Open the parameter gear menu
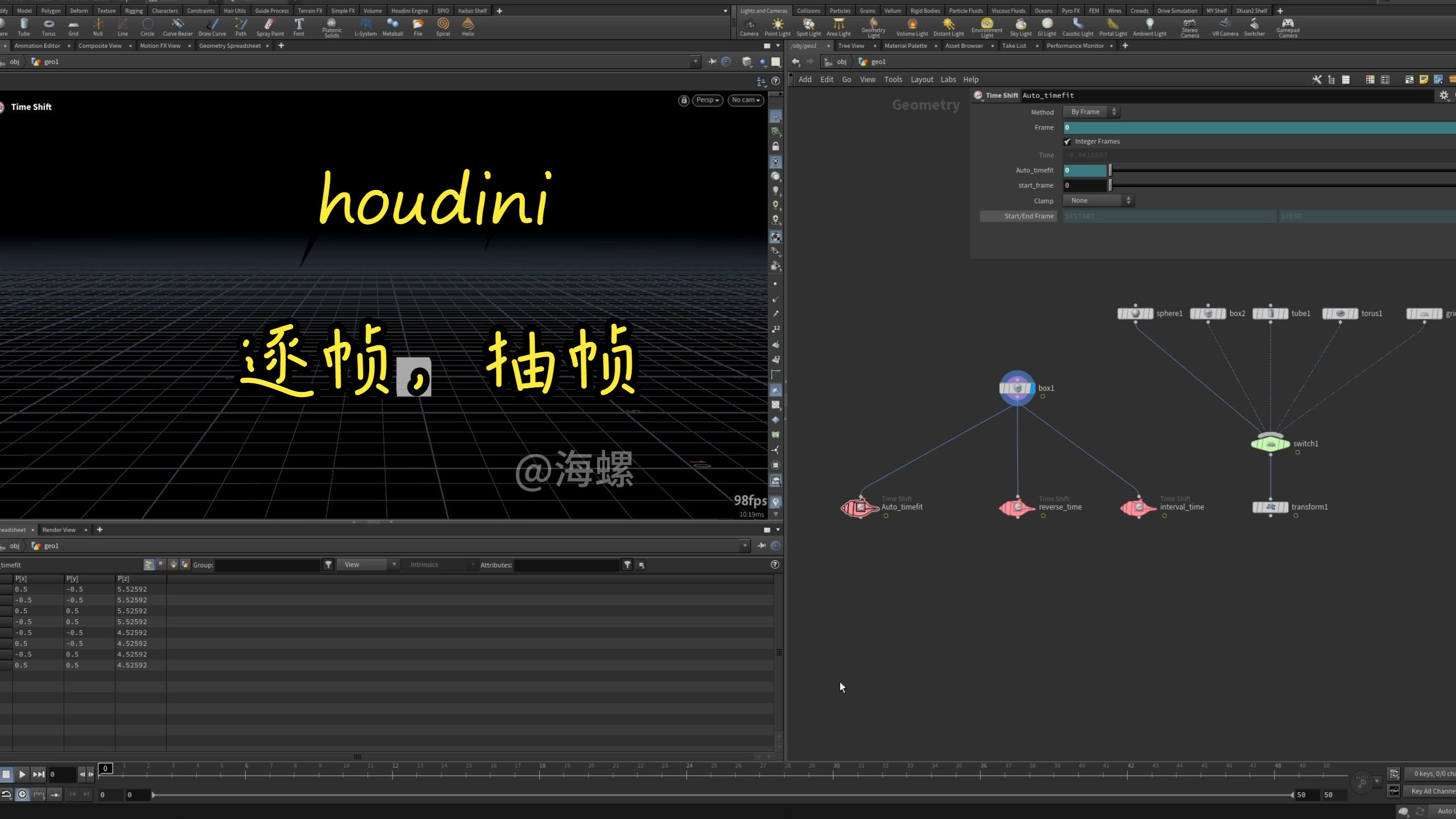 pos(1443,96)
